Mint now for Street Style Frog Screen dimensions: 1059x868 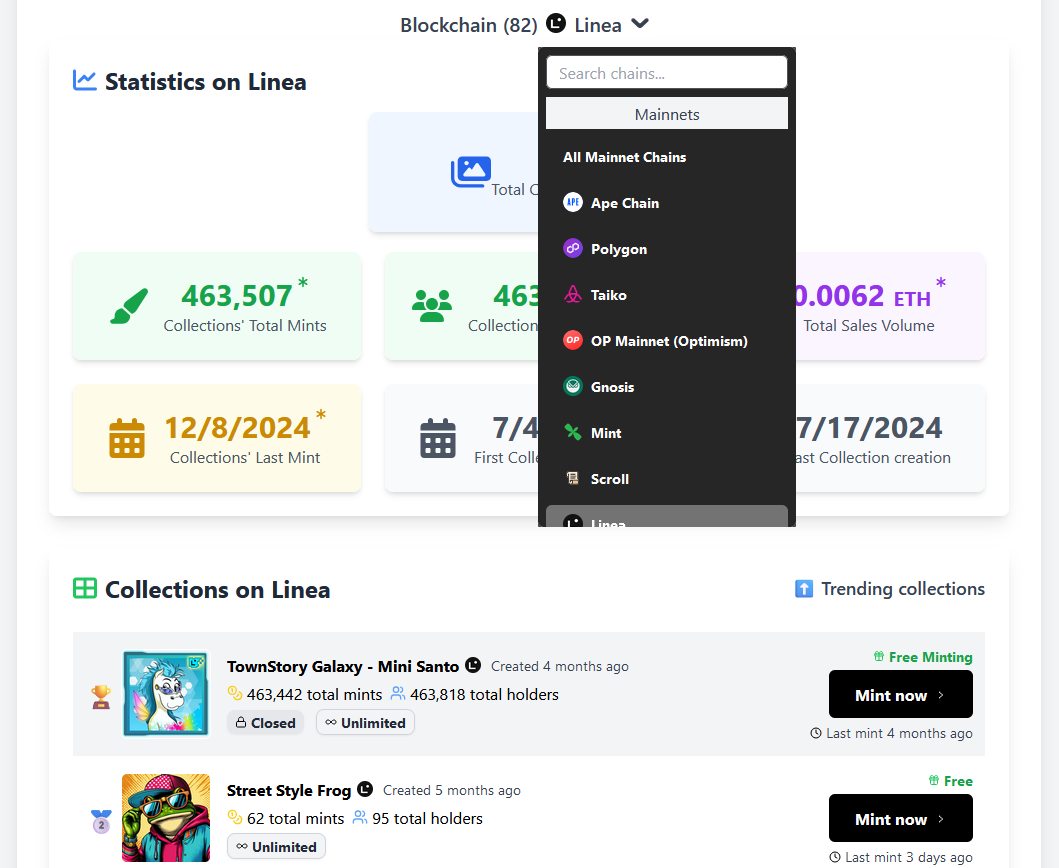[900, 819]
